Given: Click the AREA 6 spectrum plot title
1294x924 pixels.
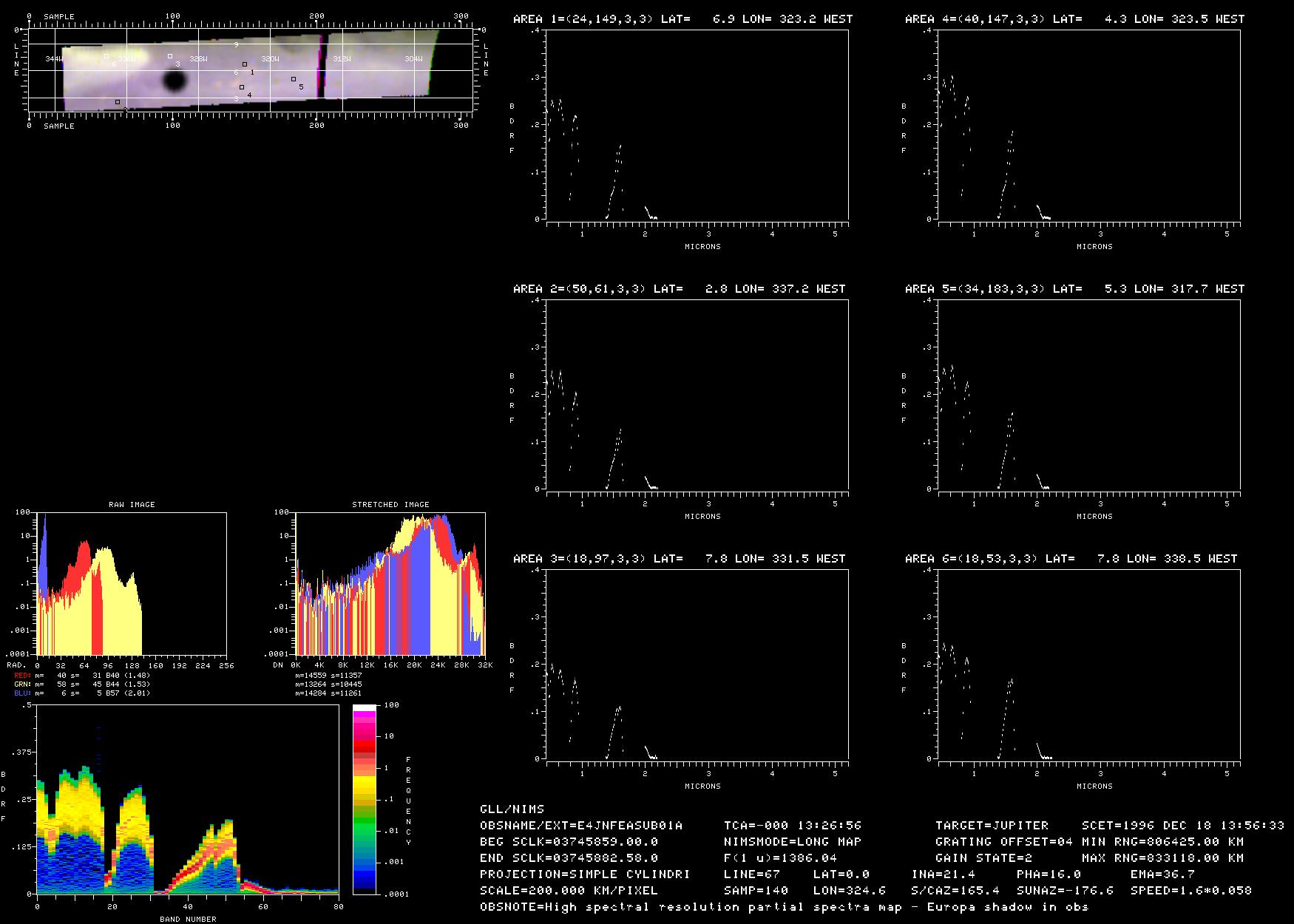Looking at the screenshot, I should [1071, 558].
